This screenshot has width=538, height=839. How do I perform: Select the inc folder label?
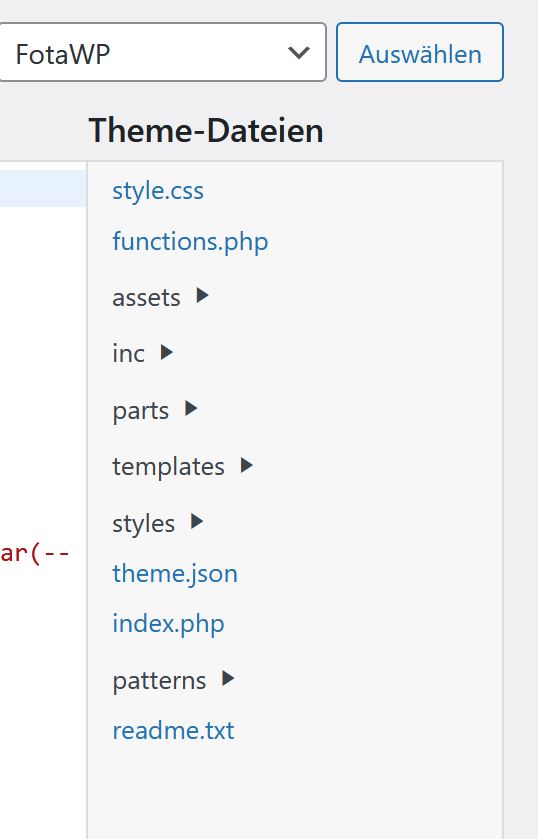click(x=128, y=354)
